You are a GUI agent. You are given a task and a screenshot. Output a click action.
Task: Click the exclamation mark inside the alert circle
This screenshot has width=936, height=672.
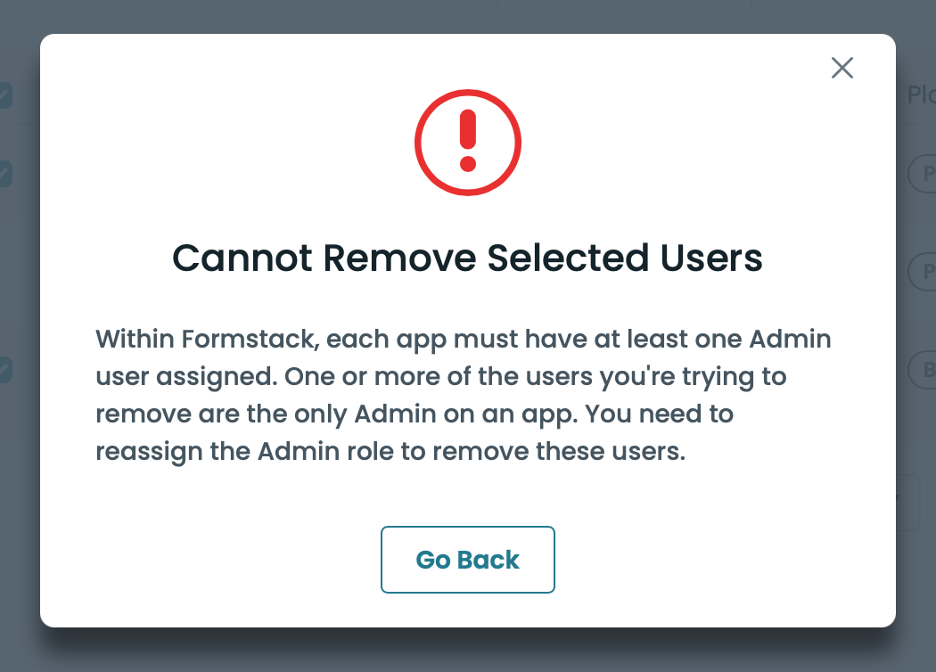coord(468,131)
